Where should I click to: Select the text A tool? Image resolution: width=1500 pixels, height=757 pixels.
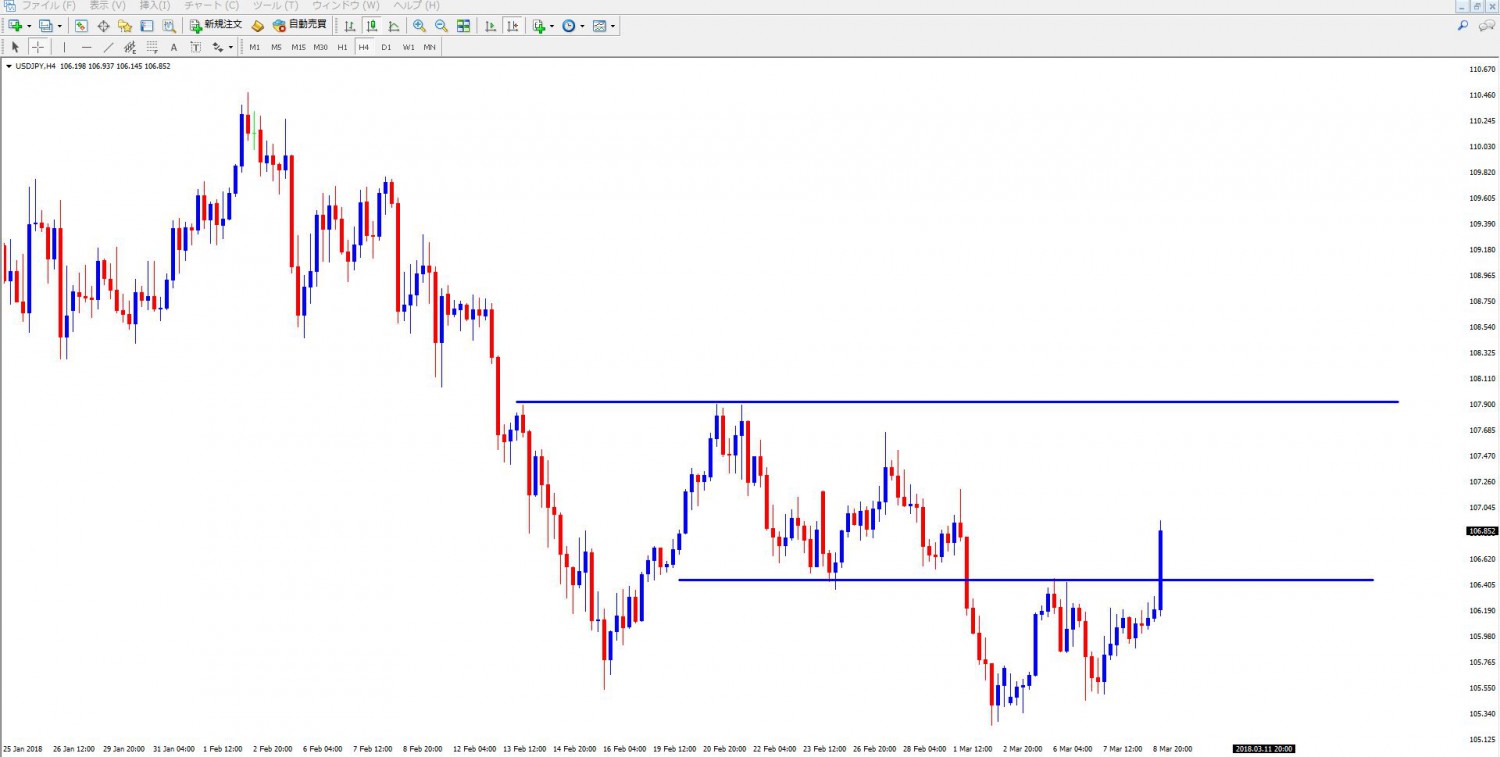click(x=174, y=47)
